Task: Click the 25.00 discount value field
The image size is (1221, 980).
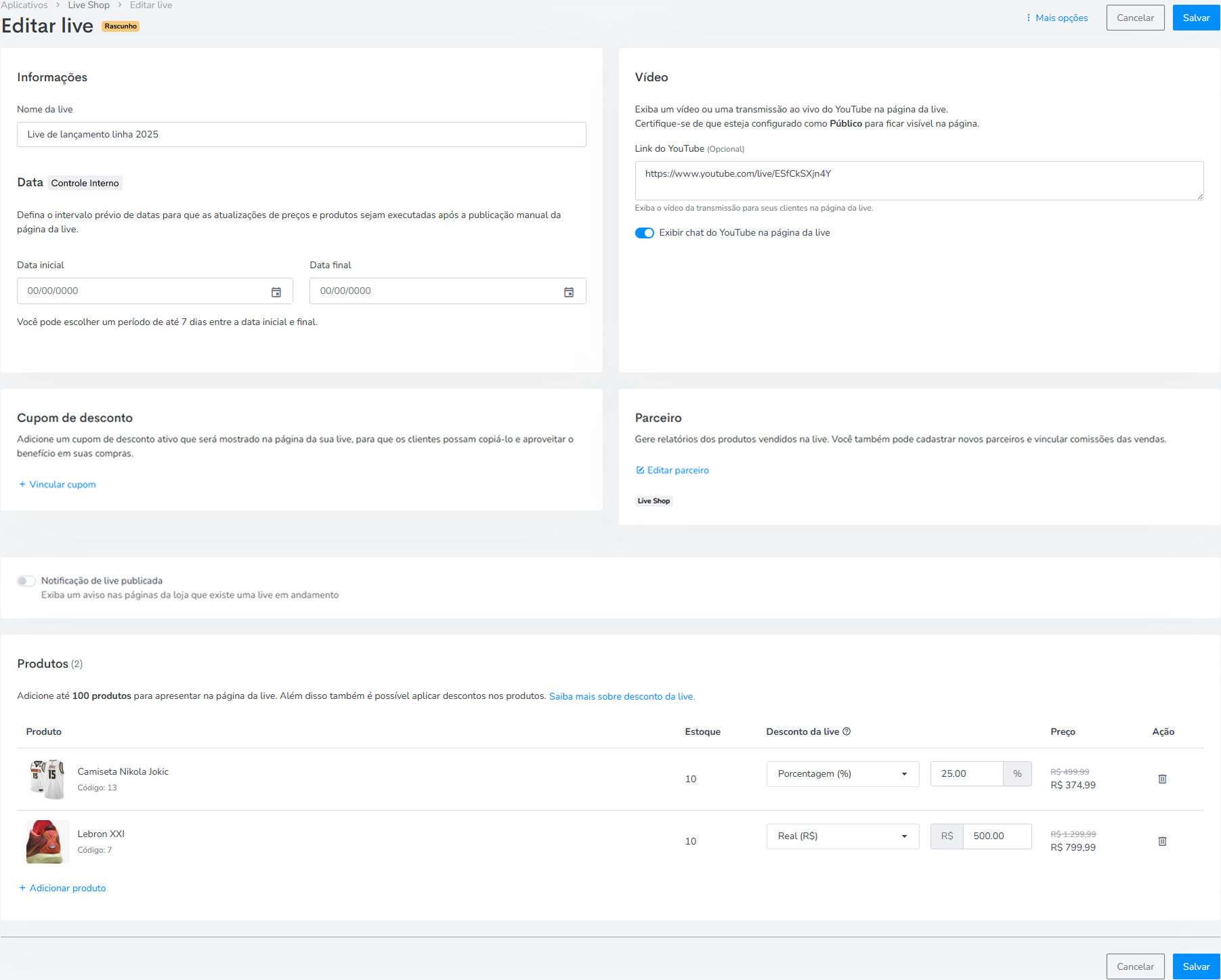Action: click(966, 774)
